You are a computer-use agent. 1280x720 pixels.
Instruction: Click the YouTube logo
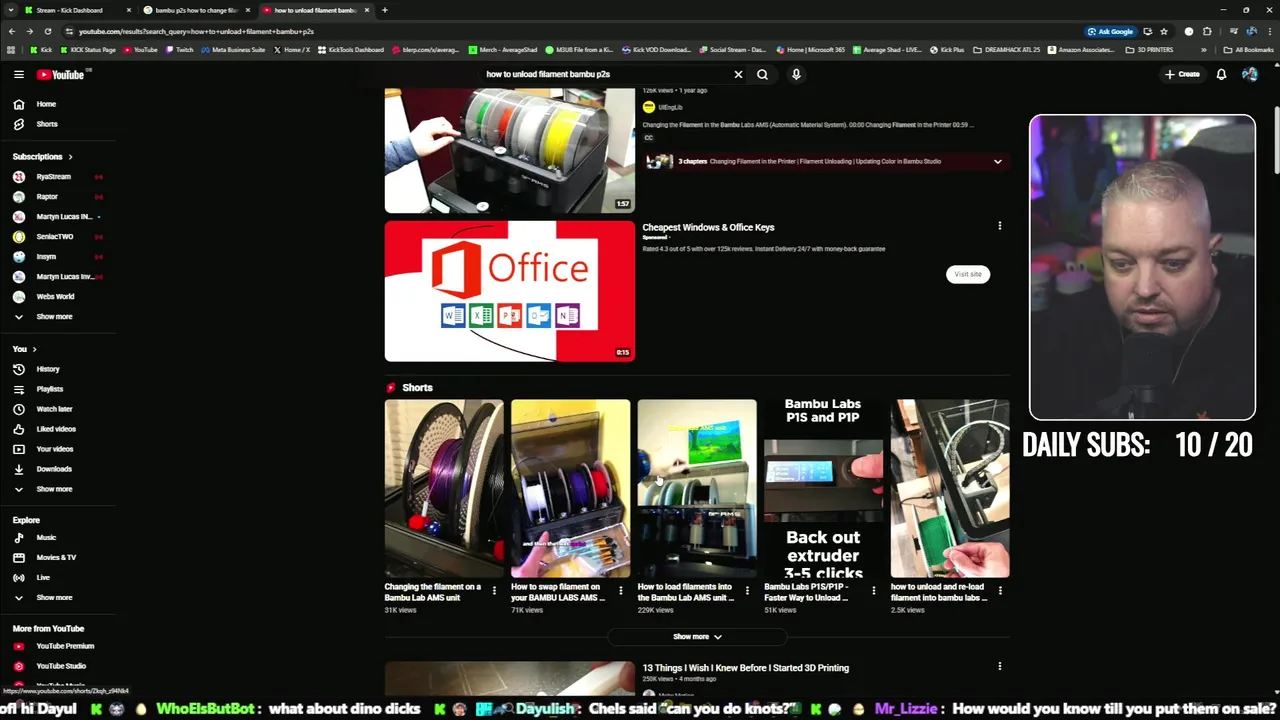(x=61, y=74)
